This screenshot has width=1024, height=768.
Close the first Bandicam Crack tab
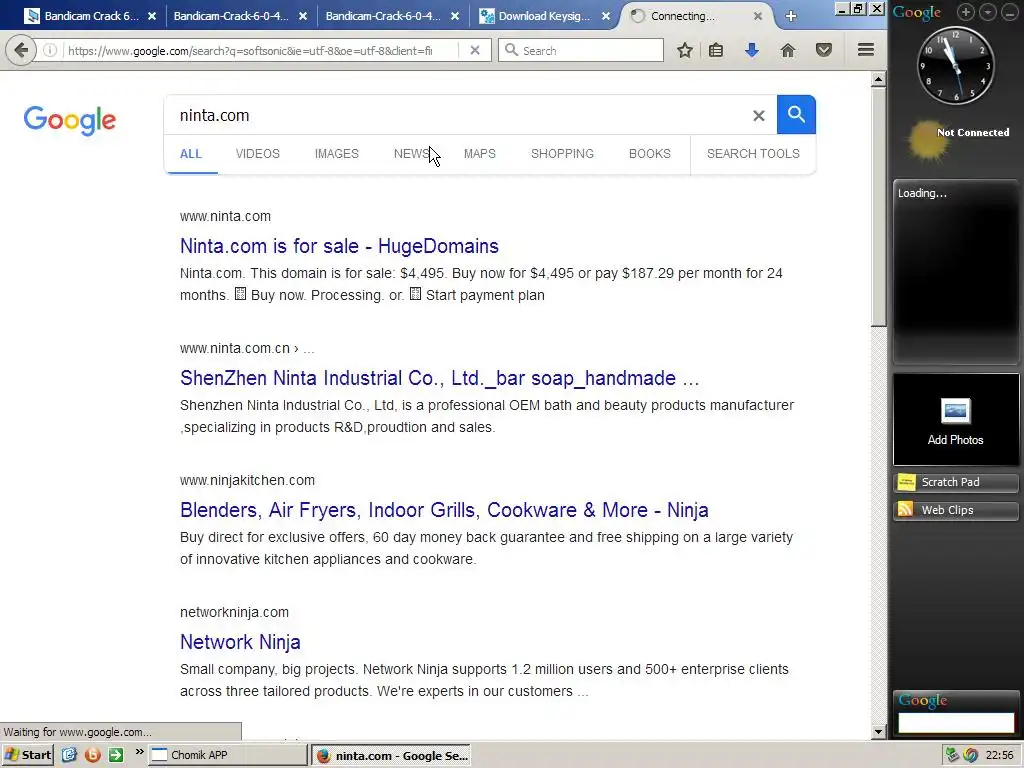(152, 16)
